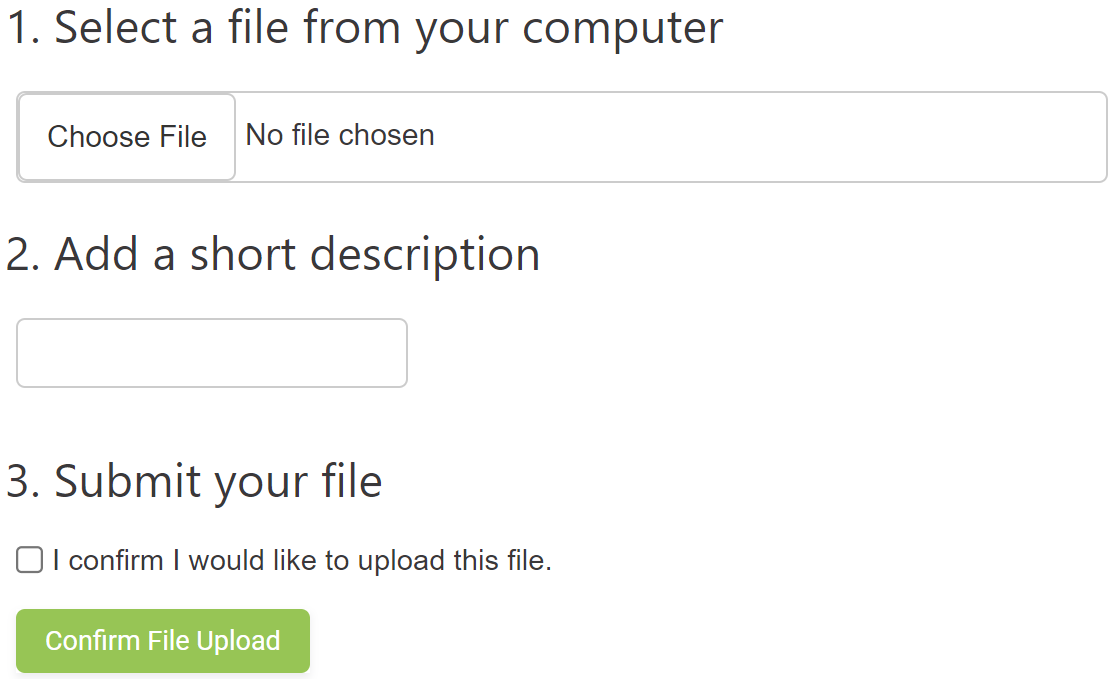Click the Confirm File Upload button
This screenshot has width=1116, height=679.
point(163,641)
